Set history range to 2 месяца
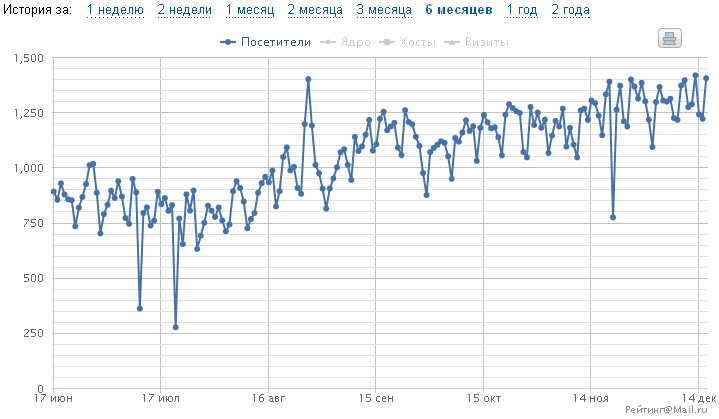 click(x=317, y=10)
